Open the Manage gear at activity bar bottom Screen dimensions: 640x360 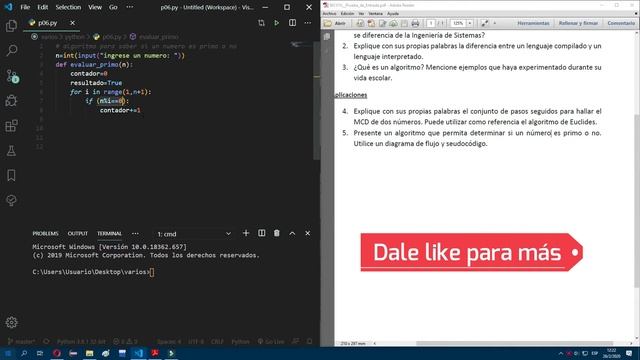pyautogui.click(x=11, y=322)
